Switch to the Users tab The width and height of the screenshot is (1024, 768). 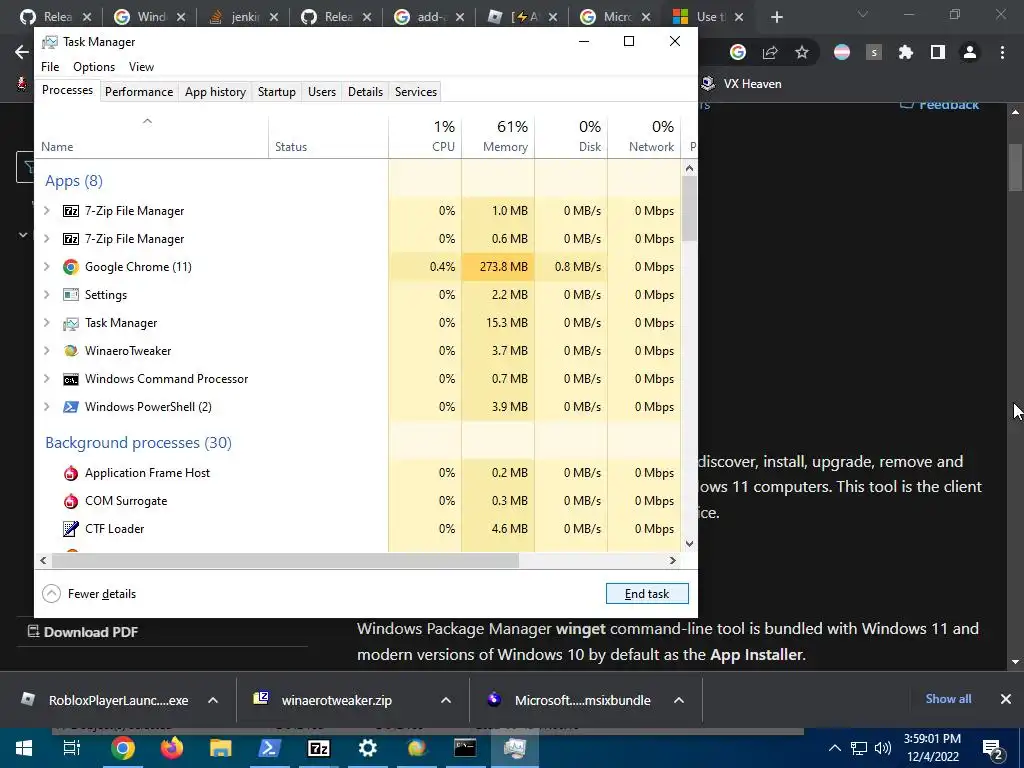(322, 92)
